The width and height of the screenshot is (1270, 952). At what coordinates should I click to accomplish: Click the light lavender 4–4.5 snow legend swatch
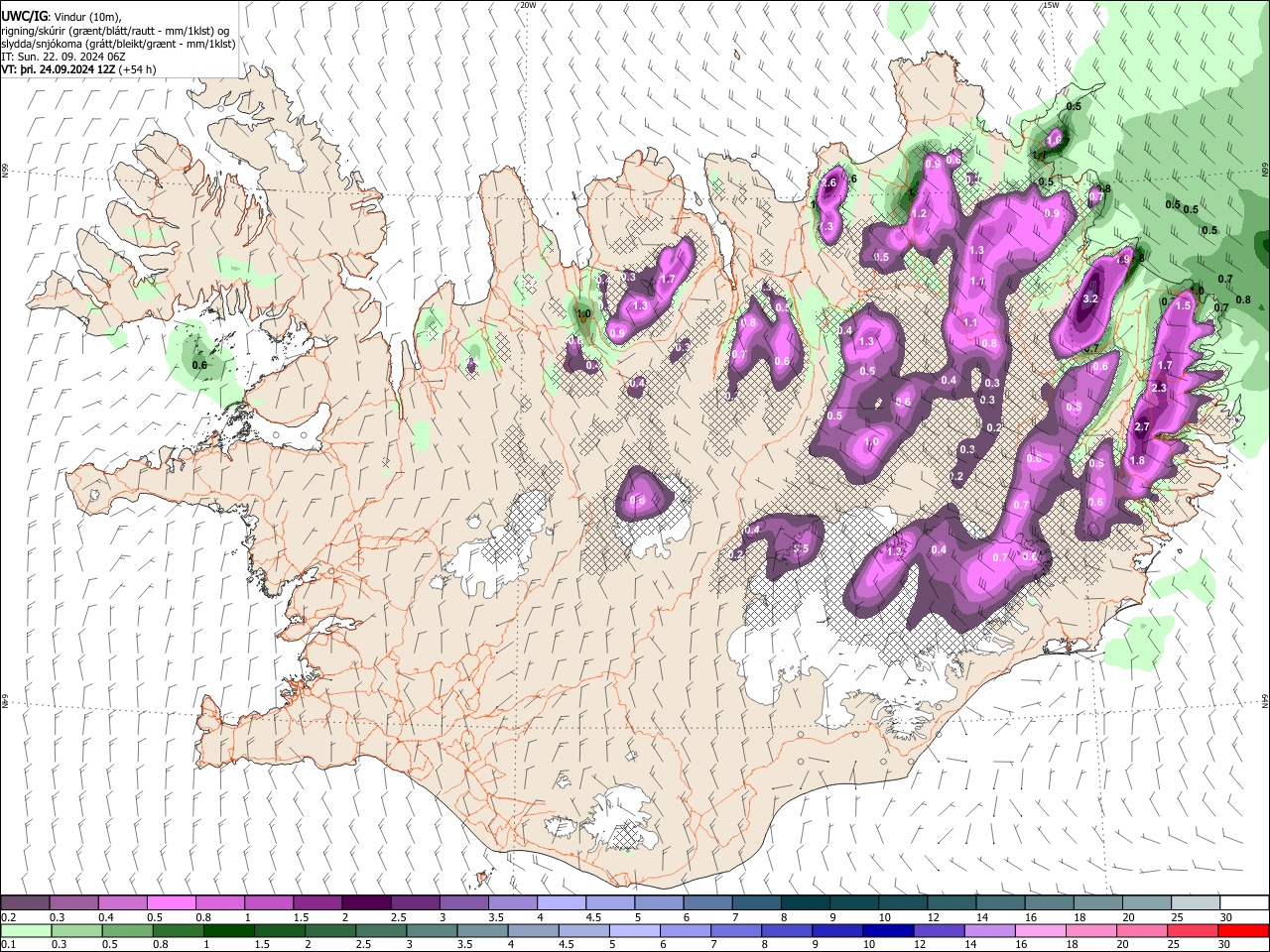click(x=562, y=903)
